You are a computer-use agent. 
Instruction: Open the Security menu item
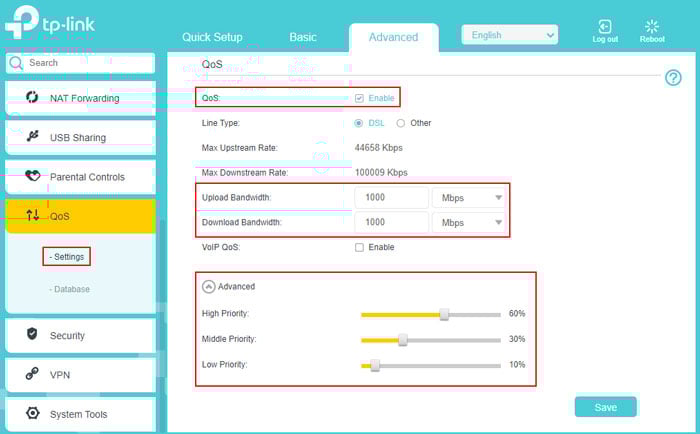[x=81, y=335]
